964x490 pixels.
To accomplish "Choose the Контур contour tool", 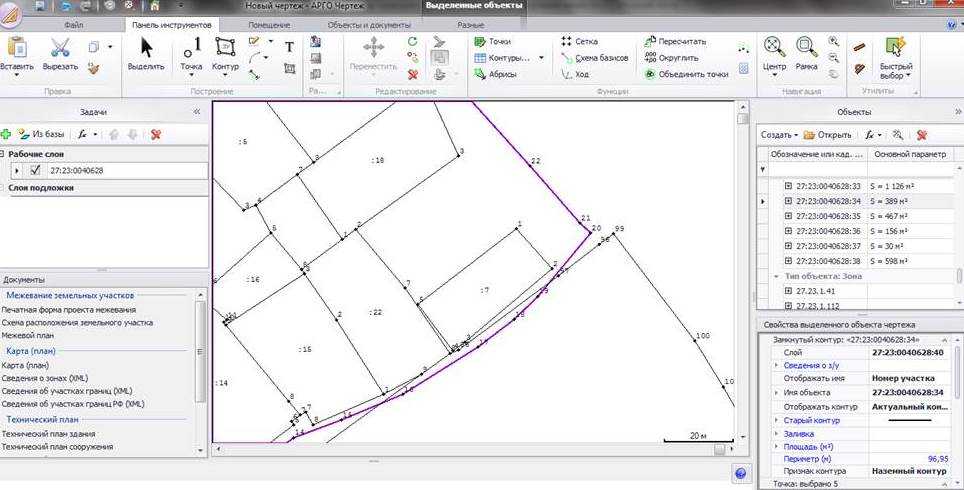I will click(x=226, y=55).
